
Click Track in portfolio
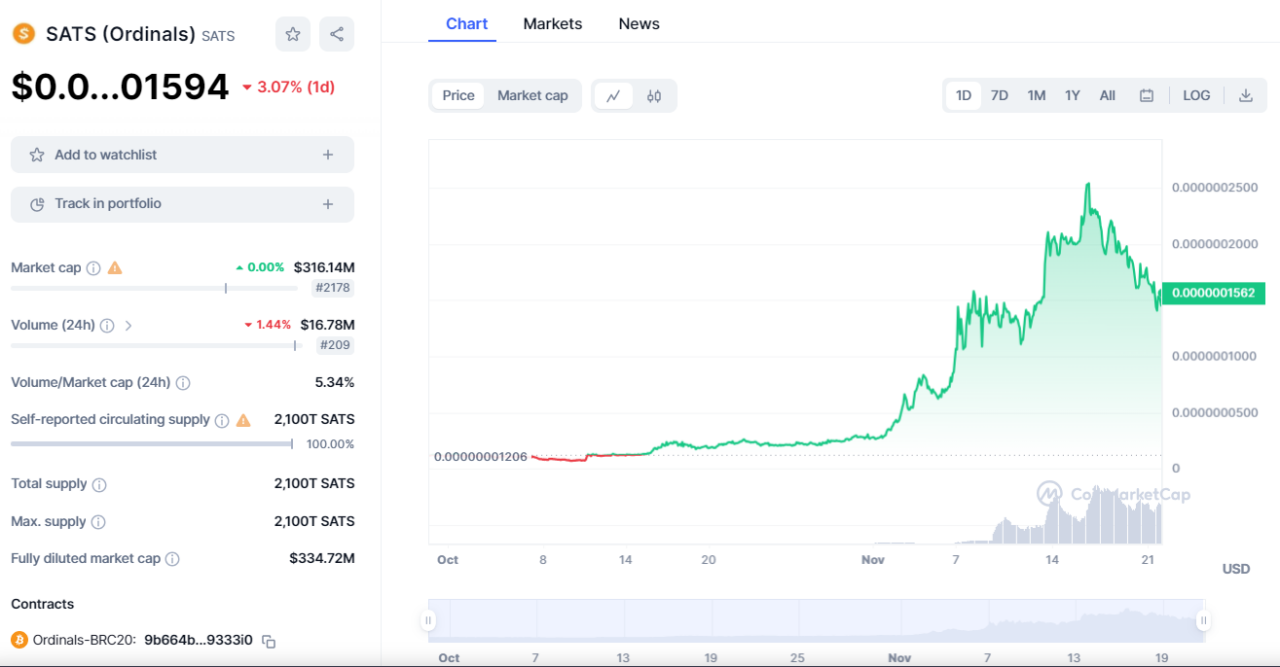182,204
